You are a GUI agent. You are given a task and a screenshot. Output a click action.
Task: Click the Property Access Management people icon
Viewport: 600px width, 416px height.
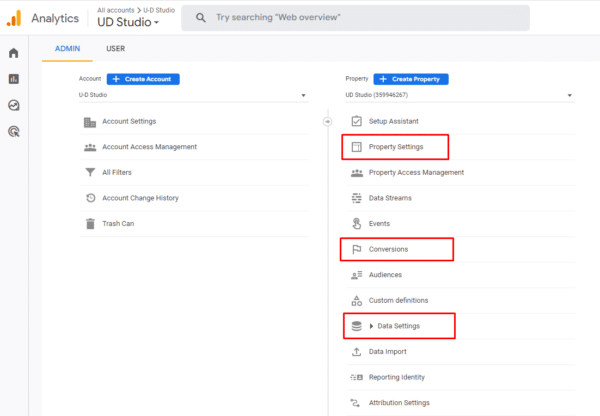coord(357,173)
